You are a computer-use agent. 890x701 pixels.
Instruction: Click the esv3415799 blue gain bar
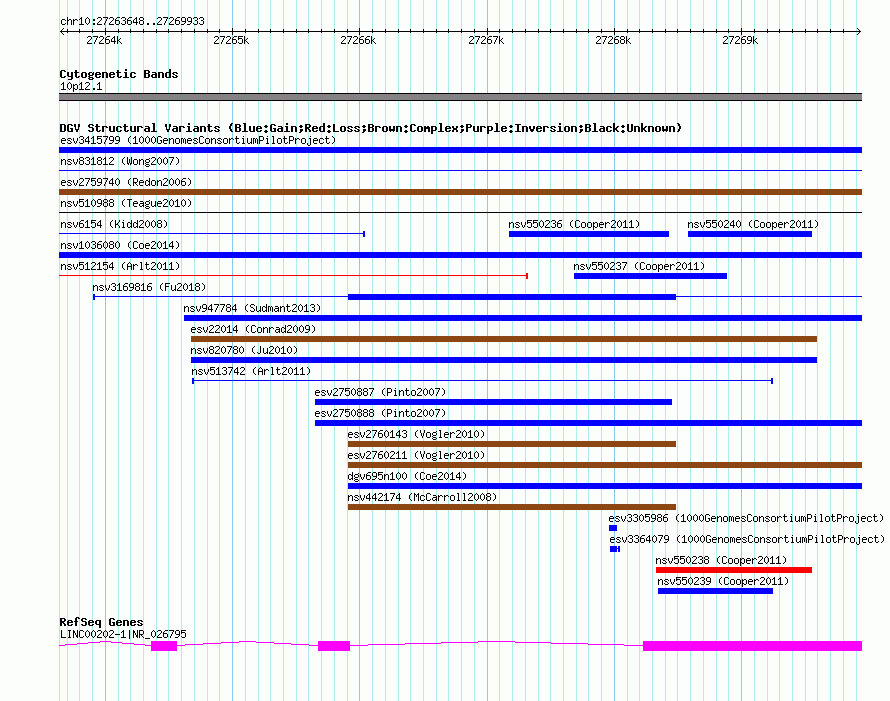pos(460,150)
